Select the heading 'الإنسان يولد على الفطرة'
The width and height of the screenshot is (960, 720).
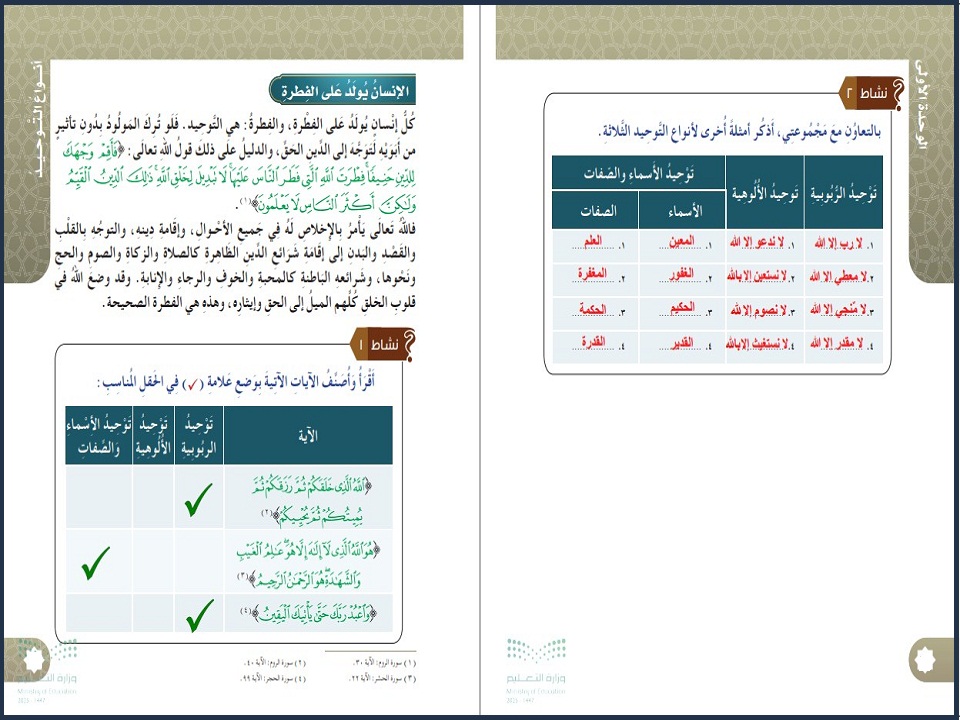(345, 91)
